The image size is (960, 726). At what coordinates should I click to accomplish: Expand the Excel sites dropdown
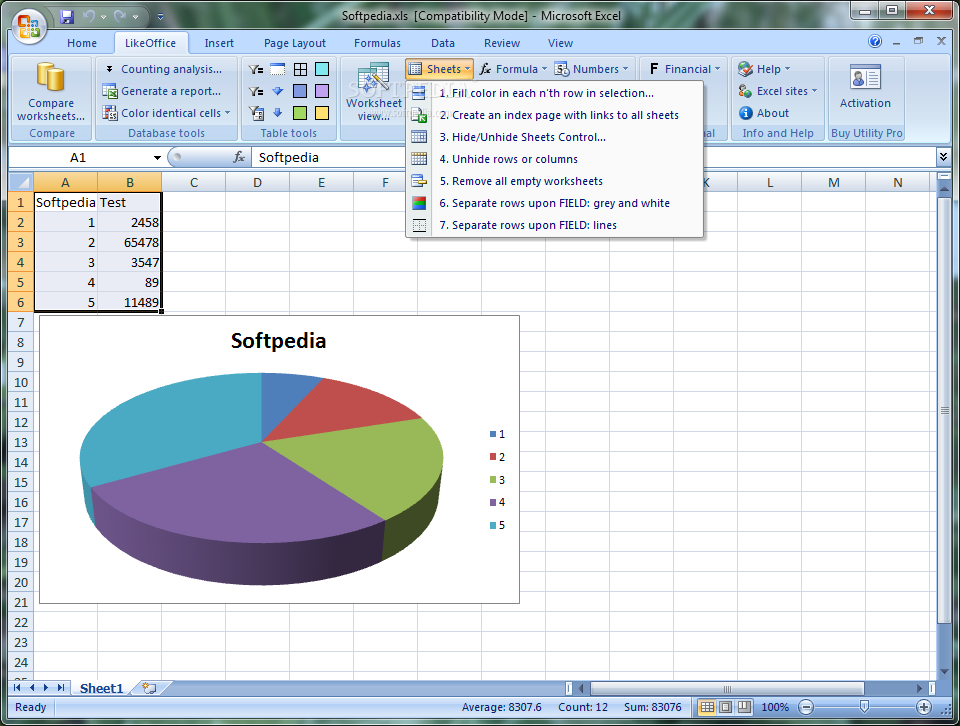778,91
